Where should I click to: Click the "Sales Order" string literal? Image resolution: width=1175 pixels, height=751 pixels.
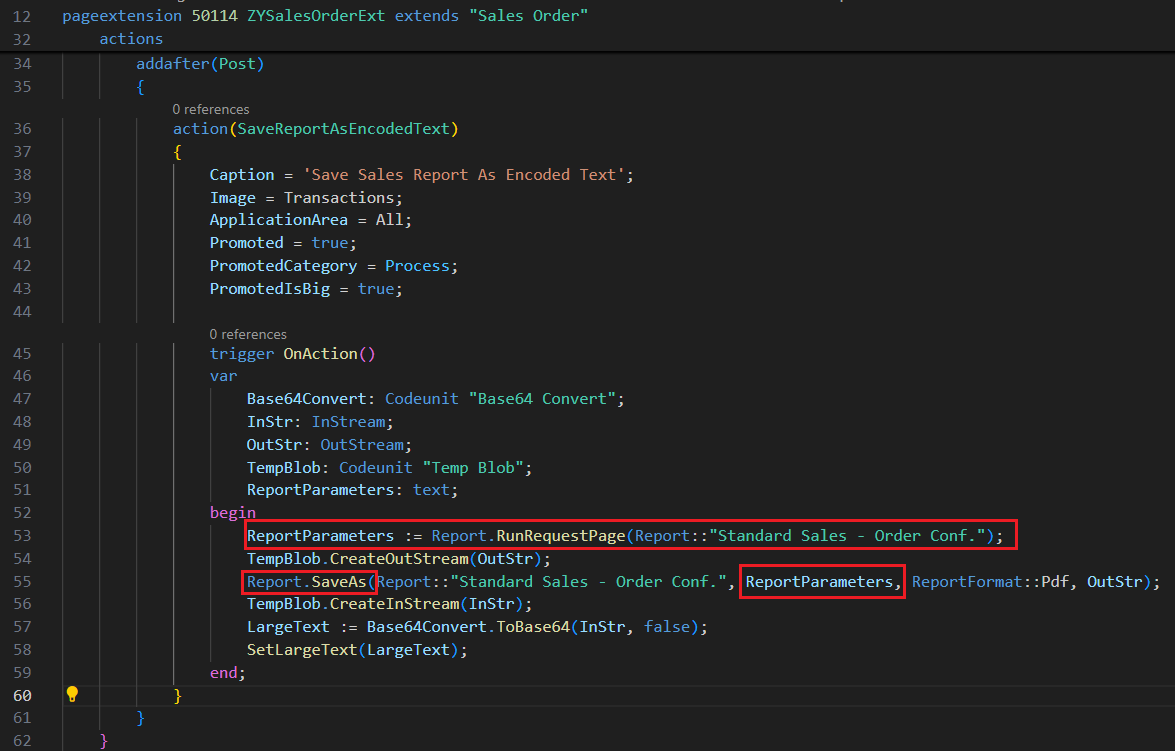528,15
